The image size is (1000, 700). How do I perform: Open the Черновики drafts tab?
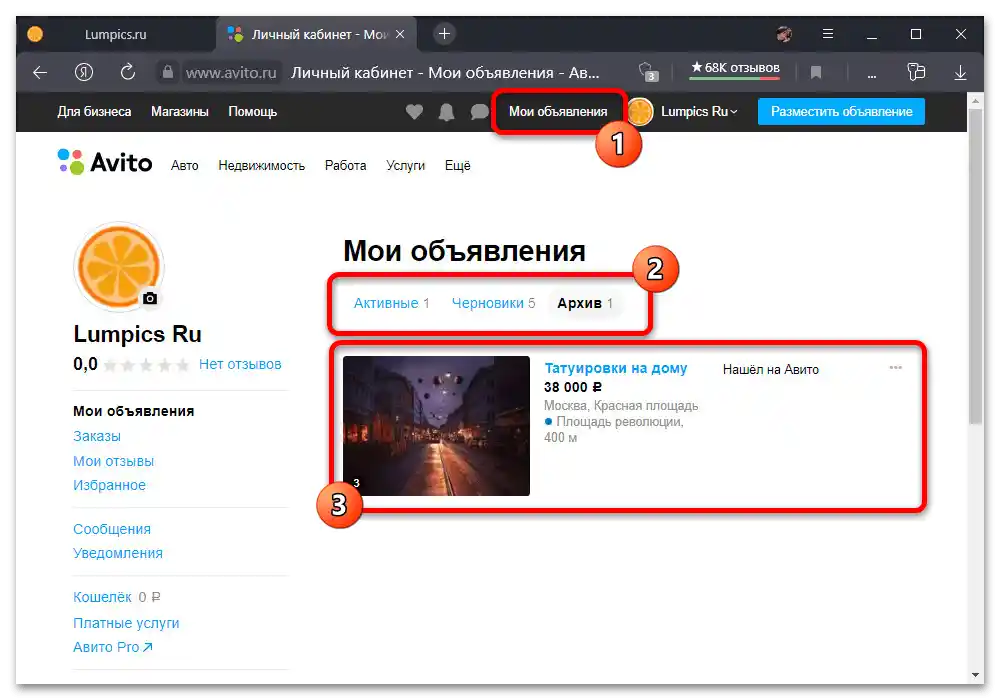(494, 303)
